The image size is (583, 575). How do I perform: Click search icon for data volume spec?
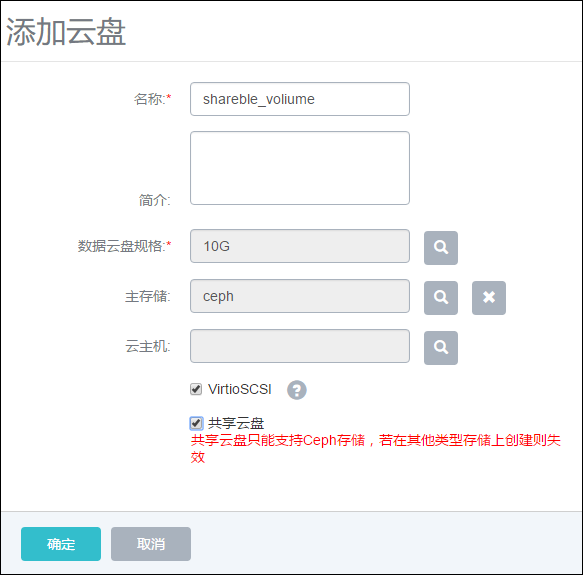click(441, 248)
